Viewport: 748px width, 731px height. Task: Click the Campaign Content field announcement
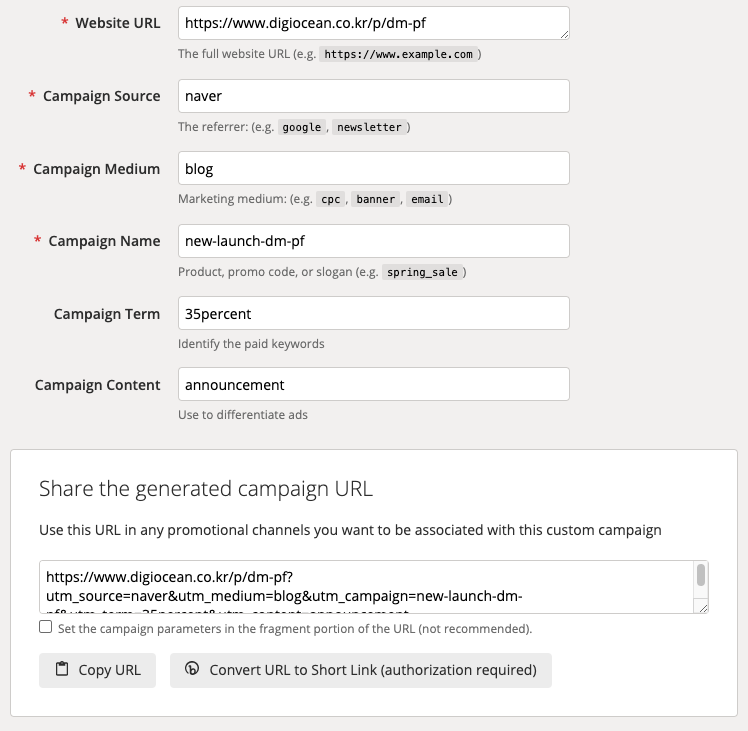[374, 384]
